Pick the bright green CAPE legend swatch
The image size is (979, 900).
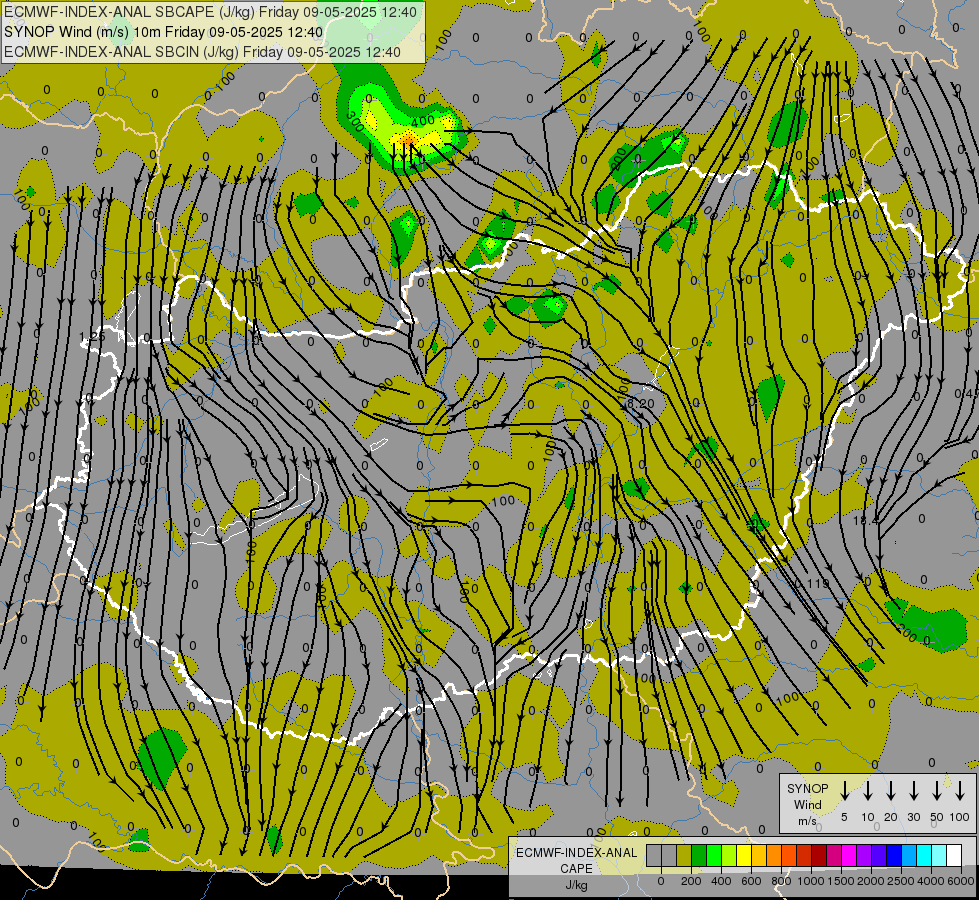[x=714, y=855]
